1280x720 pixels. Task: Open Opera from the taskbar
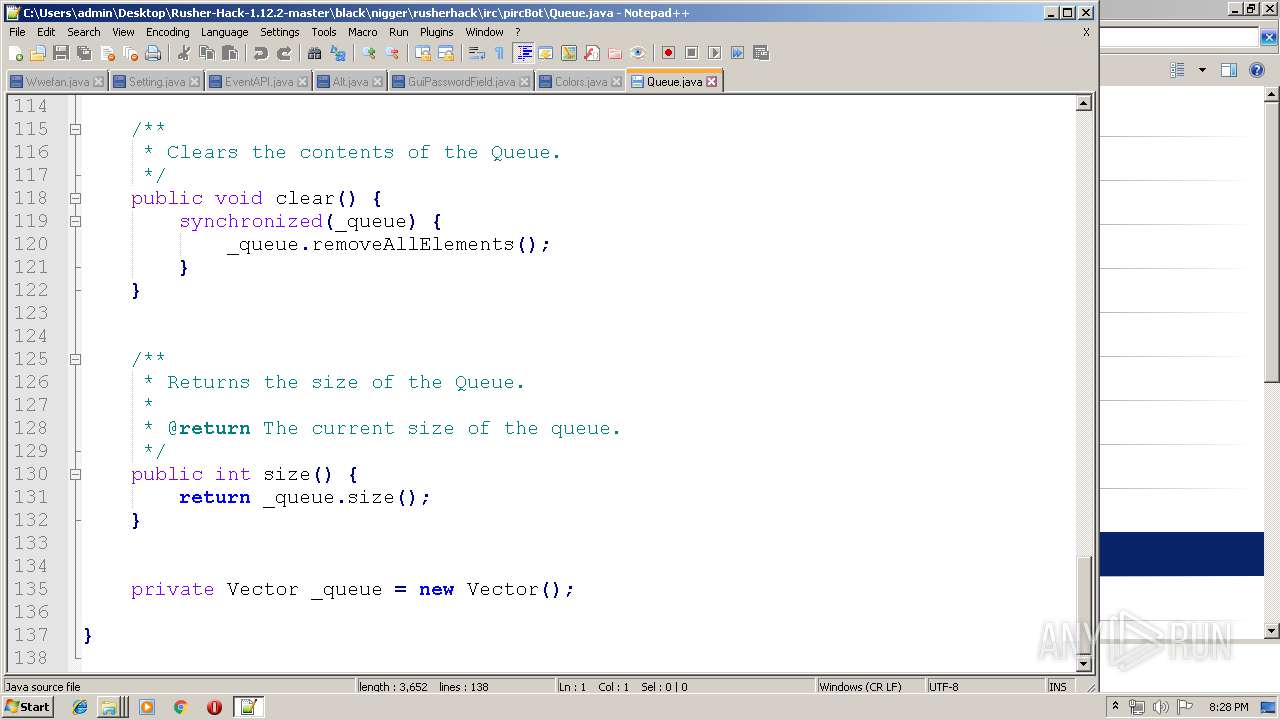(214, 707)
